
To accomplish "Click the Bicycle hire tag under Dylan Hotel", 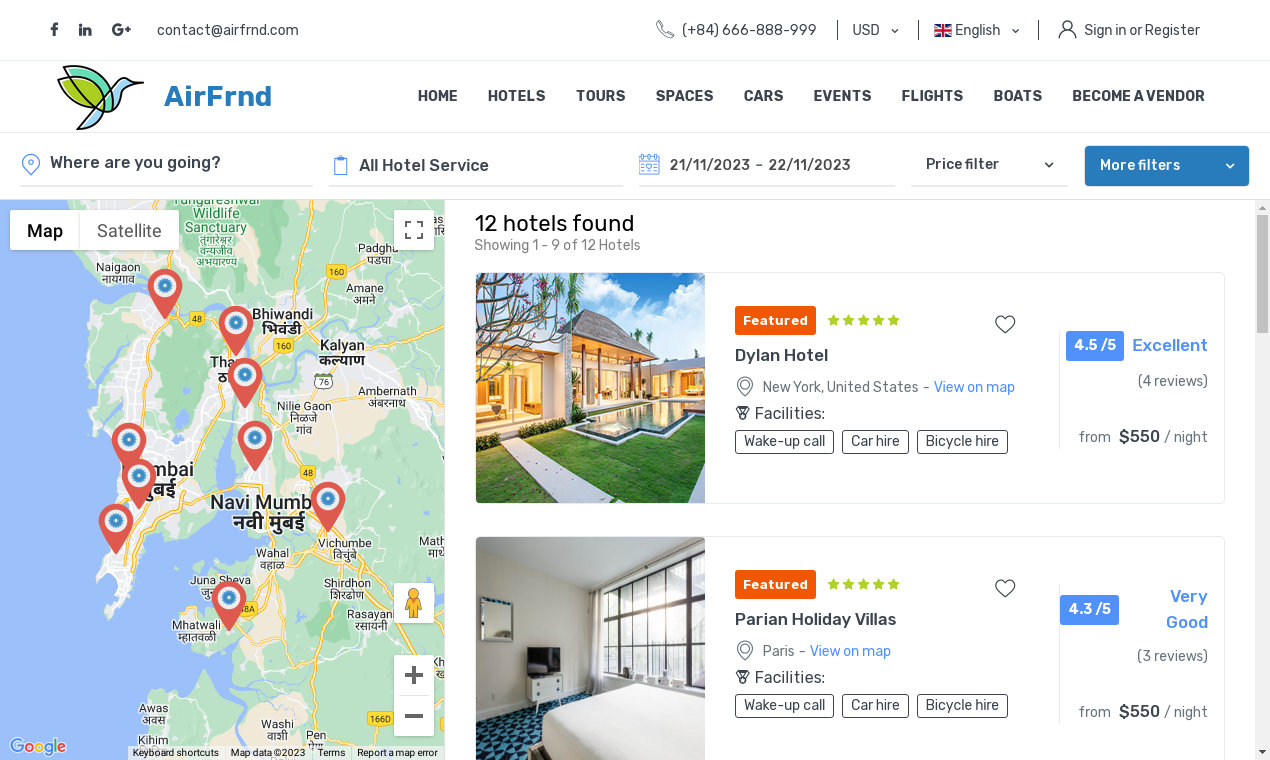I will pyautogui.click(x=962, y=441).
